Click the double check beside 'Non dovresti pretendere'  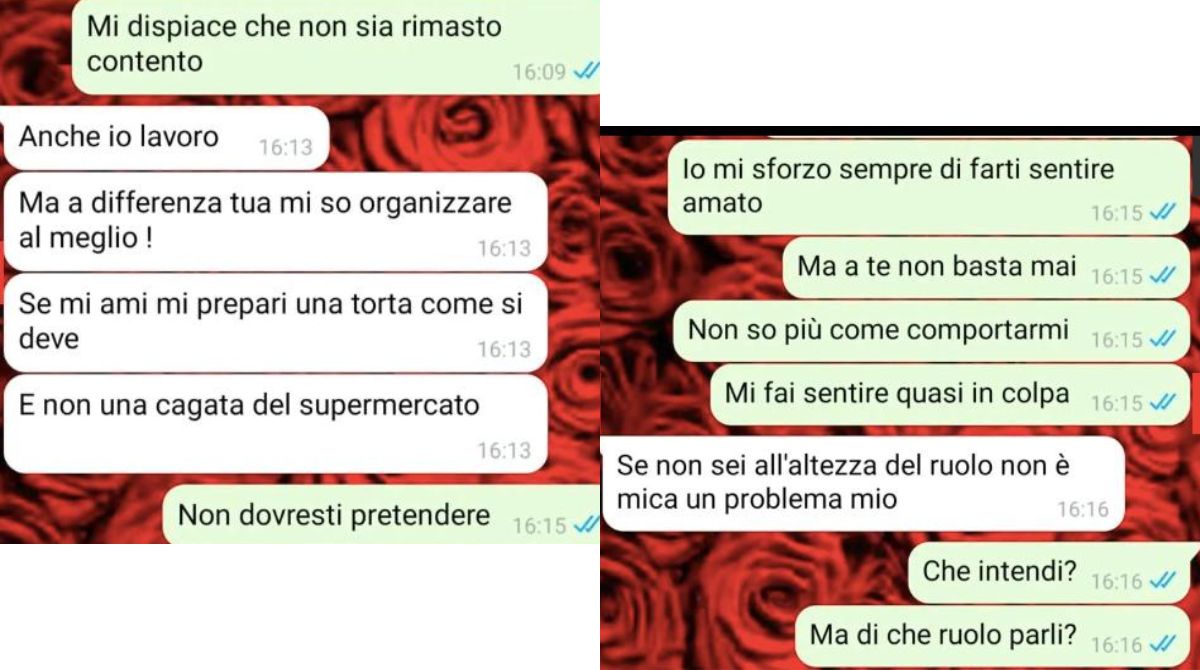tap(587, 524)
